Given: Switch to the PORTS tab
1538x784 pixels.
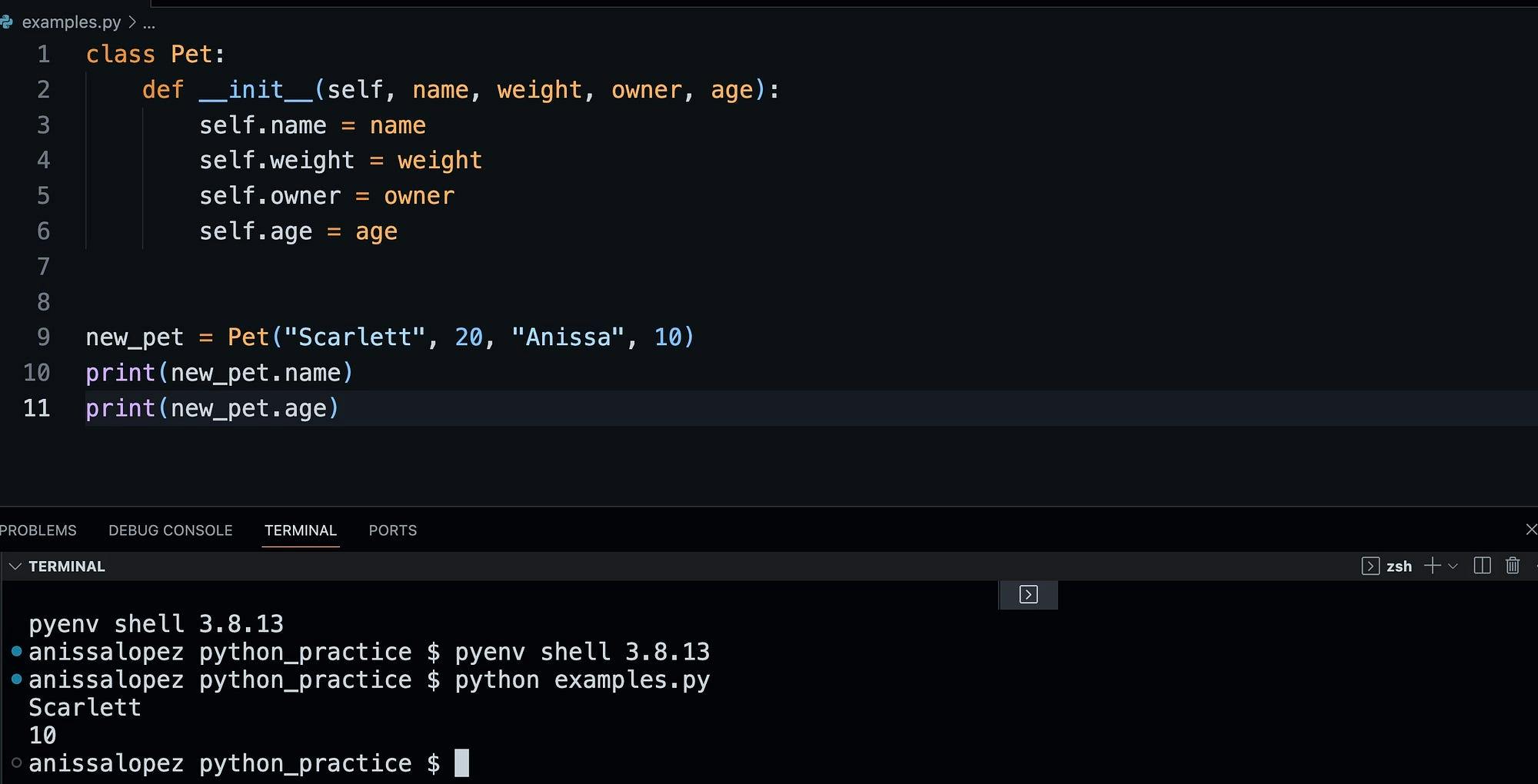Looking at the screenshot, I should (393, 530).
